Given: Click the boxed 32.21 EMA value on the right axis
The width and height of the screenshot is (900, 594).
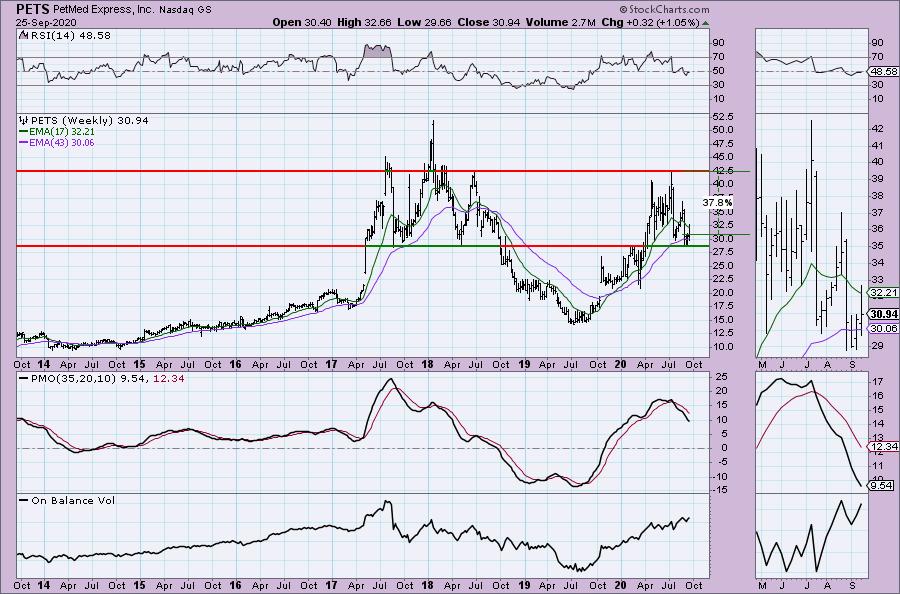Looking at the screenshot, I should [x=884, y=293].
